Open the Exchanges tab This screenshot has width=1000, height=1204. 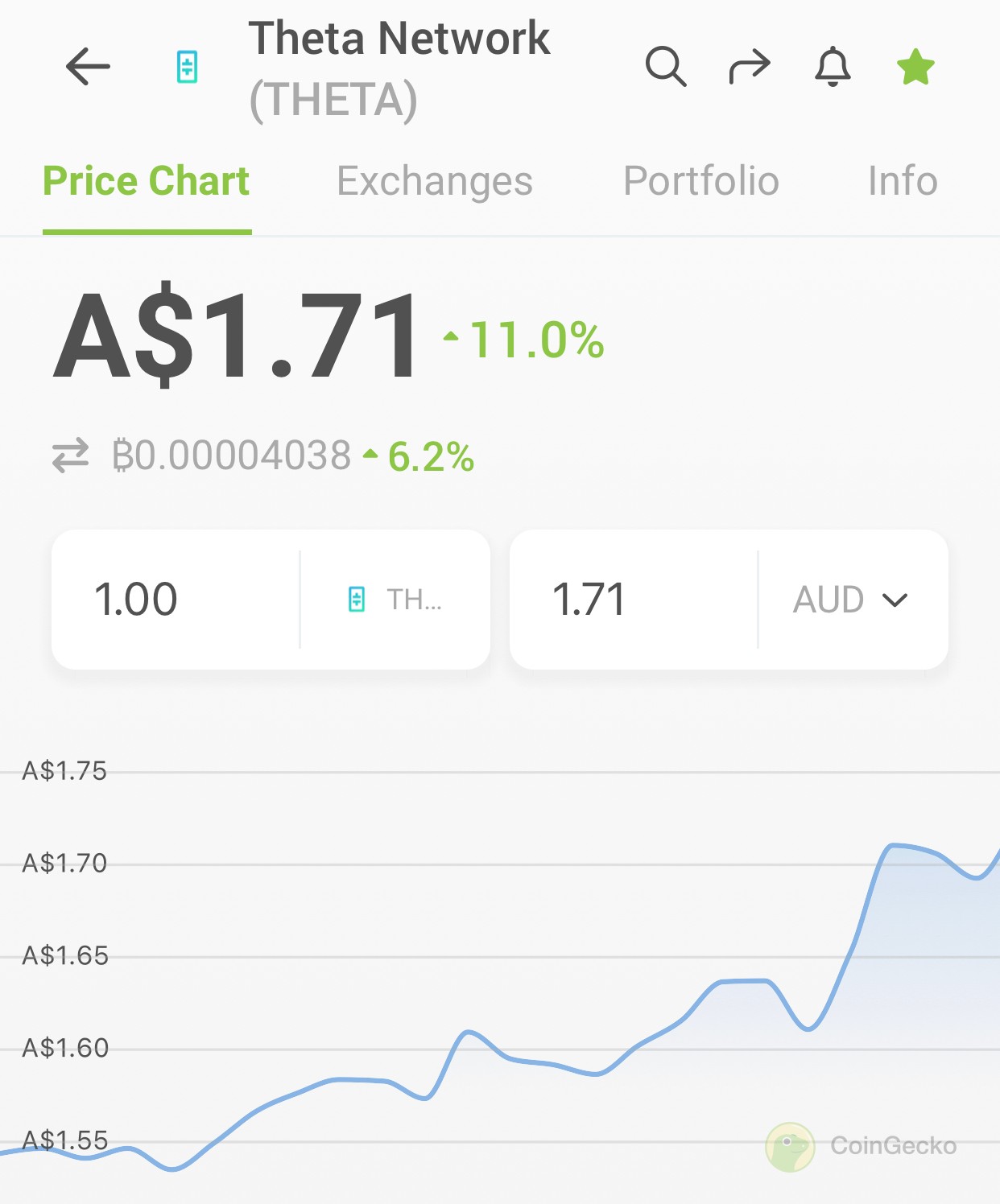click(435, 181)
